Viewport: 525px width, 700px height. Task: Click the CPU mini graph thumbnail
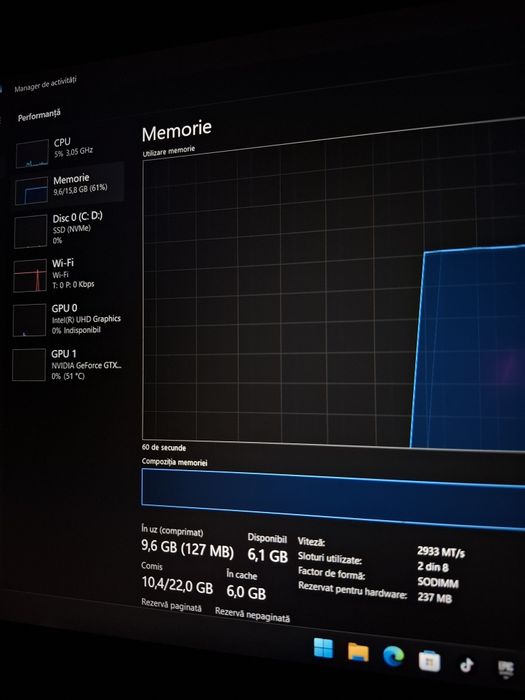(32, 154)
